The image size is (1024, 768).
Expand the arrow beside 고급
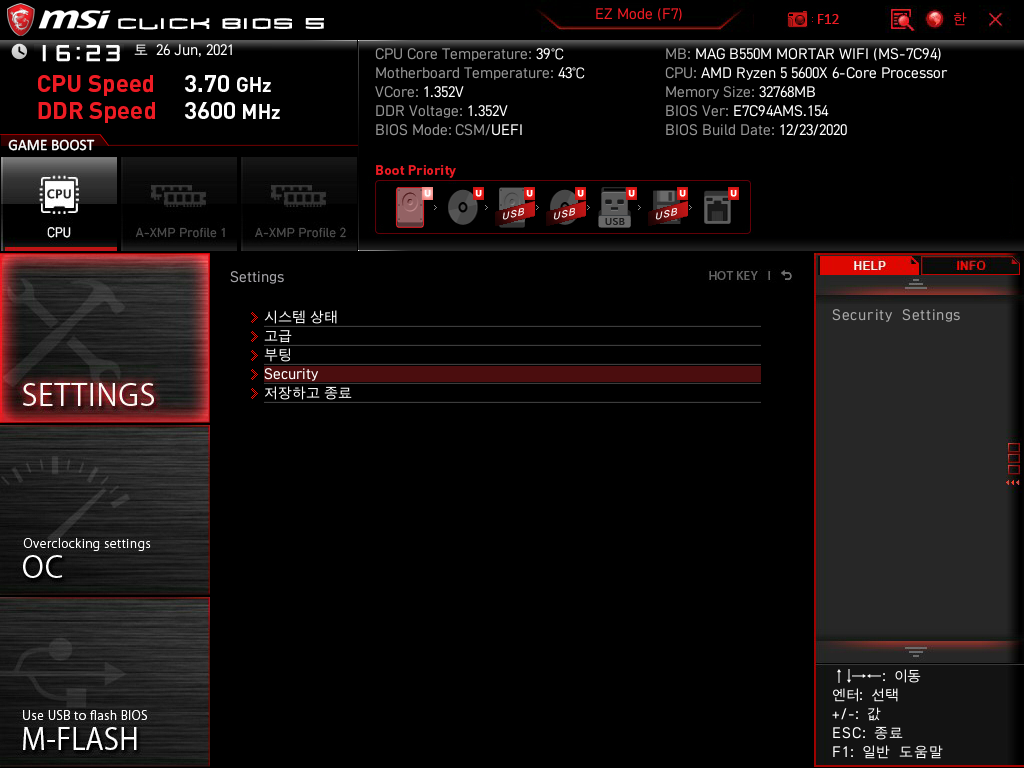pyautogui.click(x=254, y=336)
